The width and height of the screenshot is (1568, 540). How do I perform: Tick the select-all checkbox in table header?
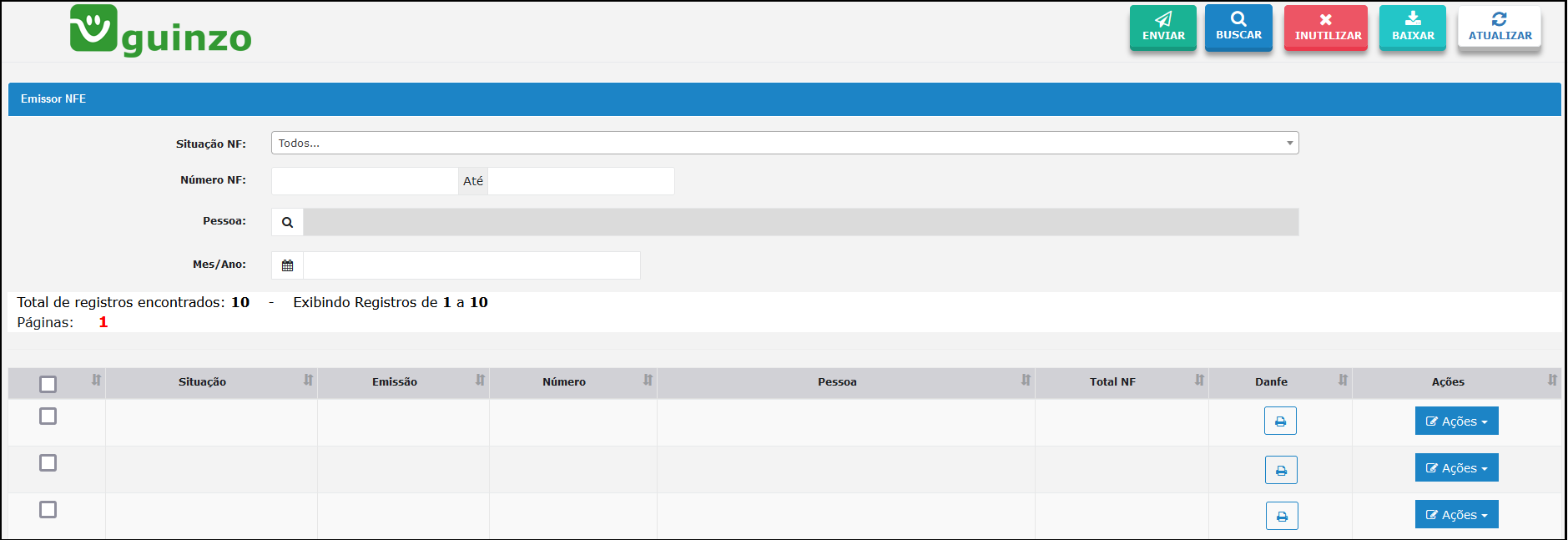pos(48,384)
